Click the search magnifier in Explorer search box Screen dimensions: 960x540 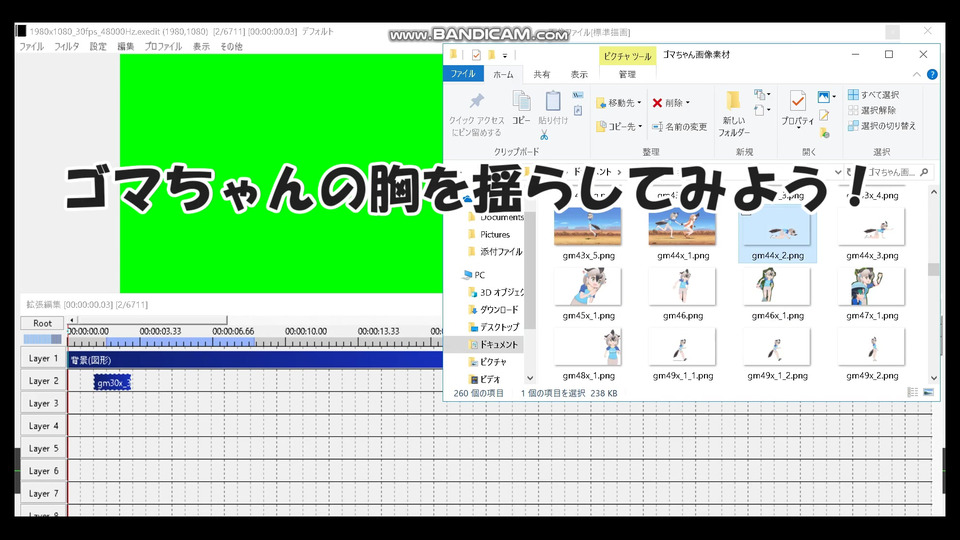pos(924,172)
